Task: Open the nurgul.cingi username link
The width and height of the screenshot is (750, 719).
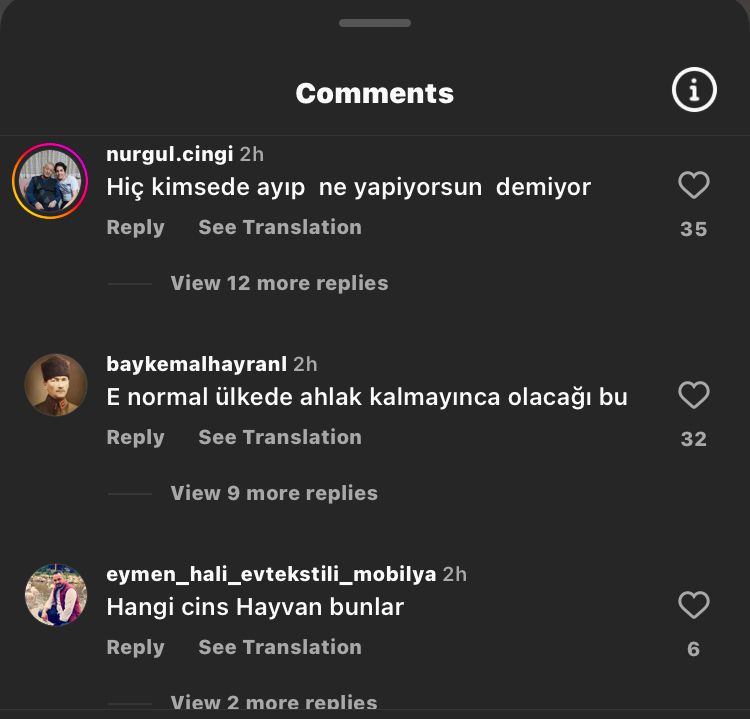Action: 170,154
